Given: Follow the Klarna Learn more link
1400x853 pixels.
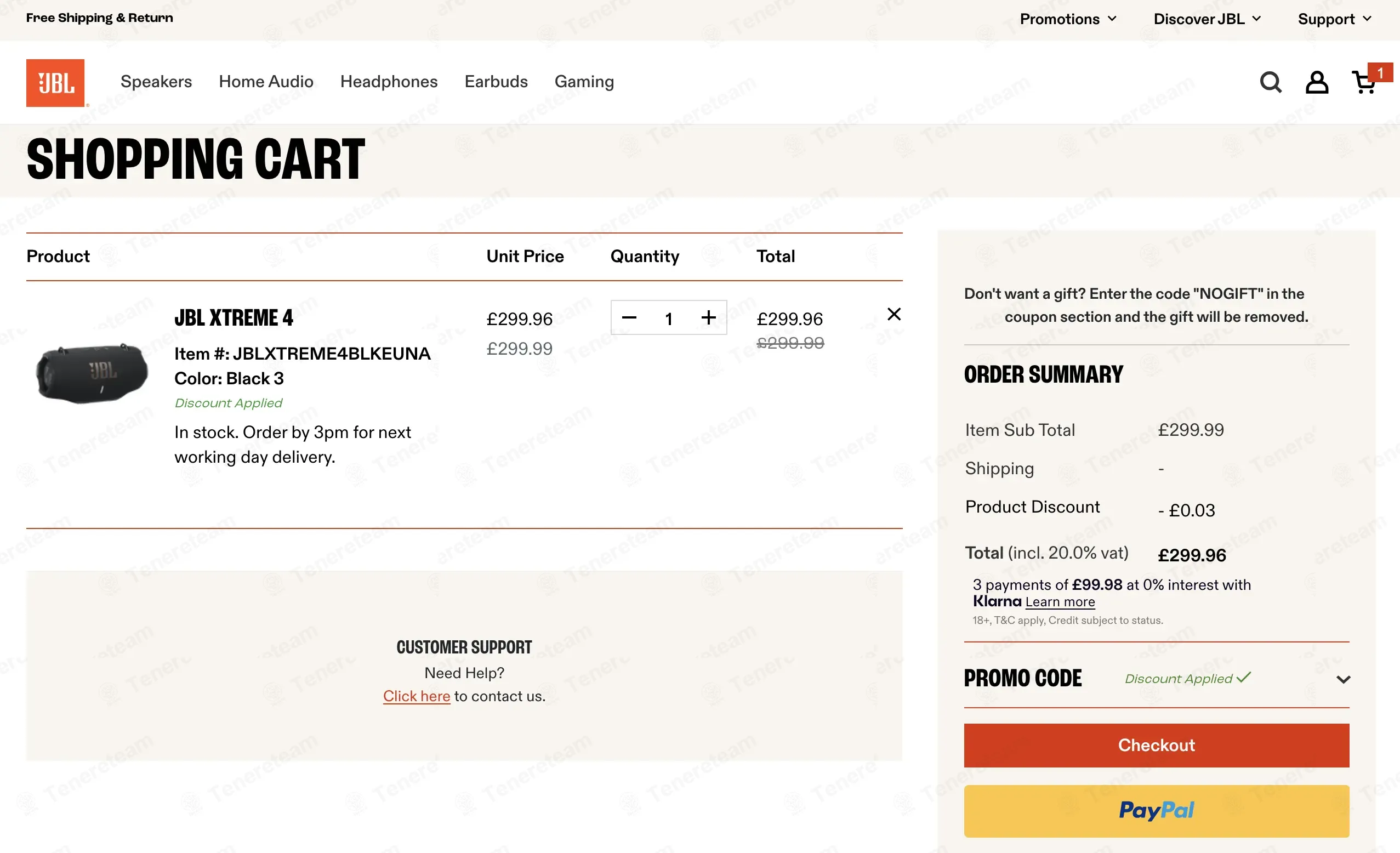Looking at the screenshot, I should 1060,602.
